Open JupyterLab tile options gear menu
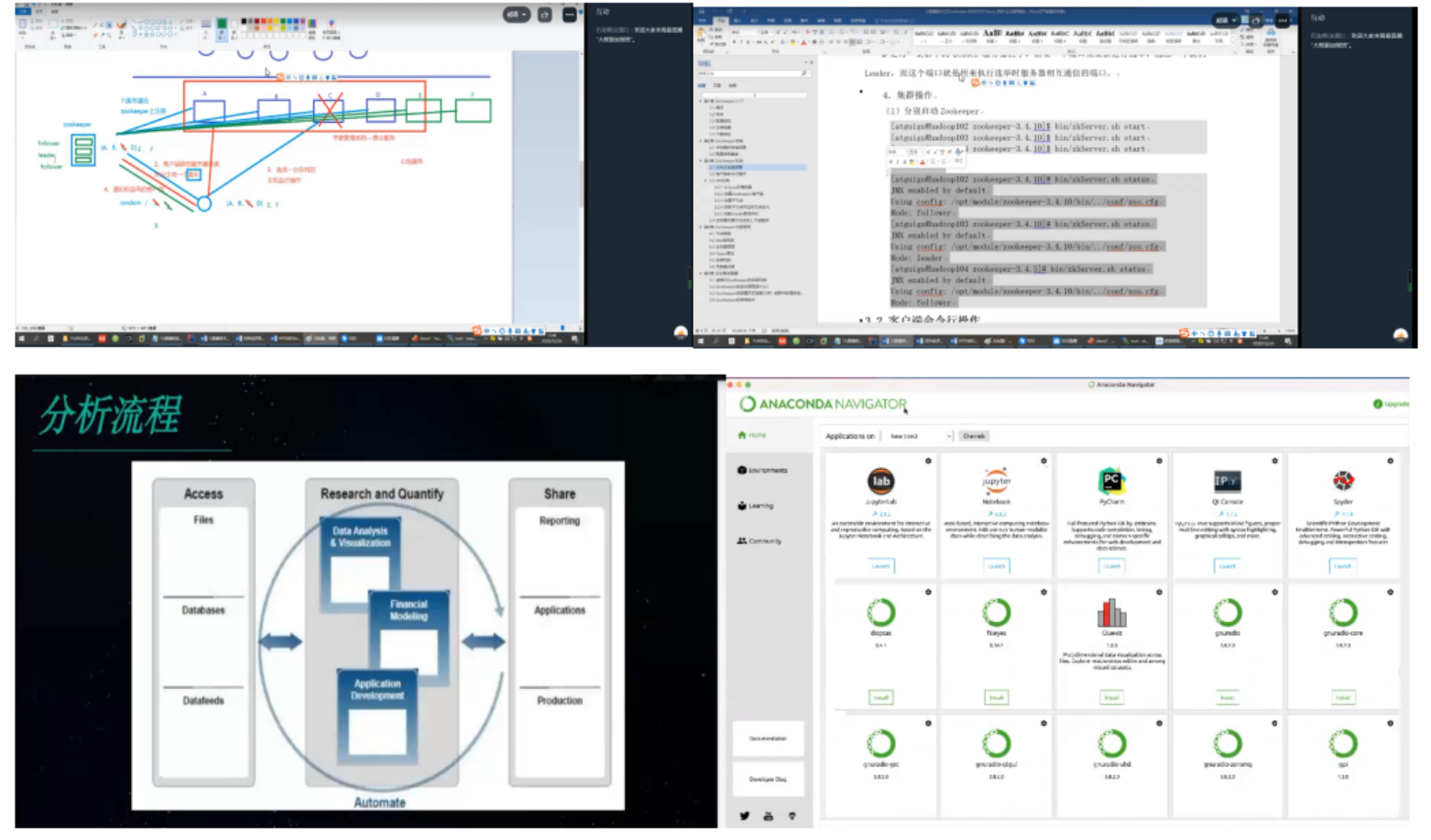The image size is (1431, 840). [928, 461]
